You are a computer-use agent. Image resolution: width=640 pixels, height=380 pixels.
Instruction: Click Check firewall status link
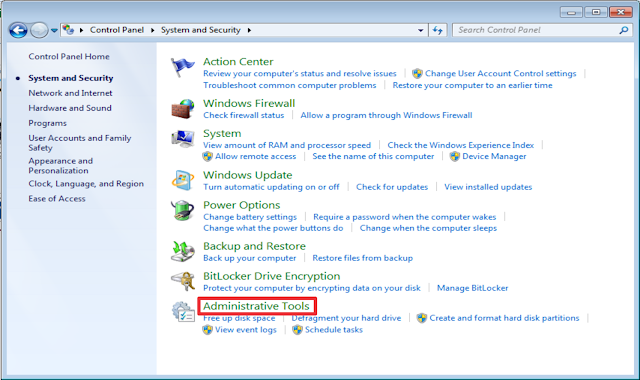coord(243,115)
